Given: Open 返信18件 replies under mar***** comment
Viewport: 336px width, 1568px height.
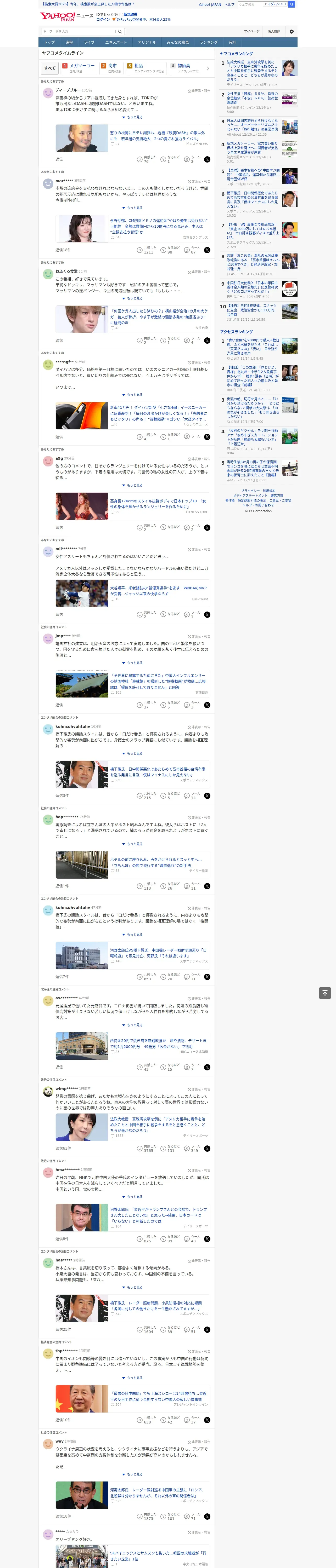Looking at the screenshot, I should [63, 250].
